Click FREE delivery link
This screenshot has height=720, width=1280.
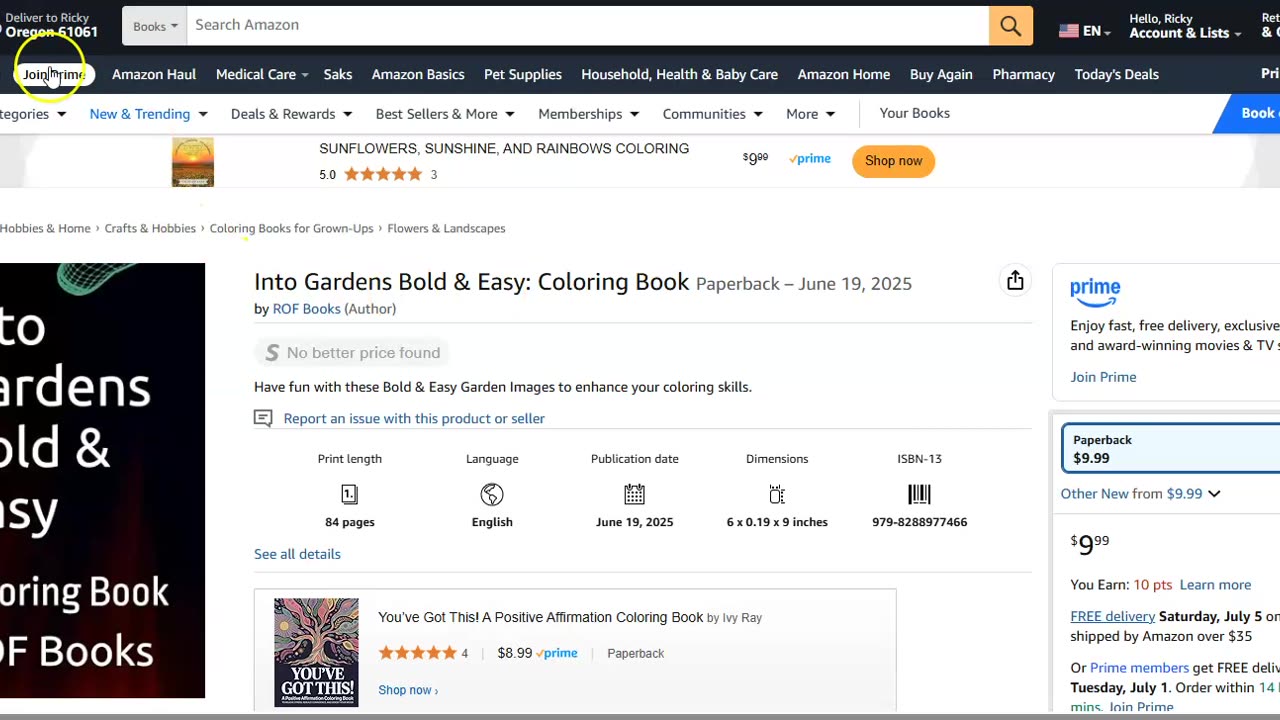click(1112, 616)
